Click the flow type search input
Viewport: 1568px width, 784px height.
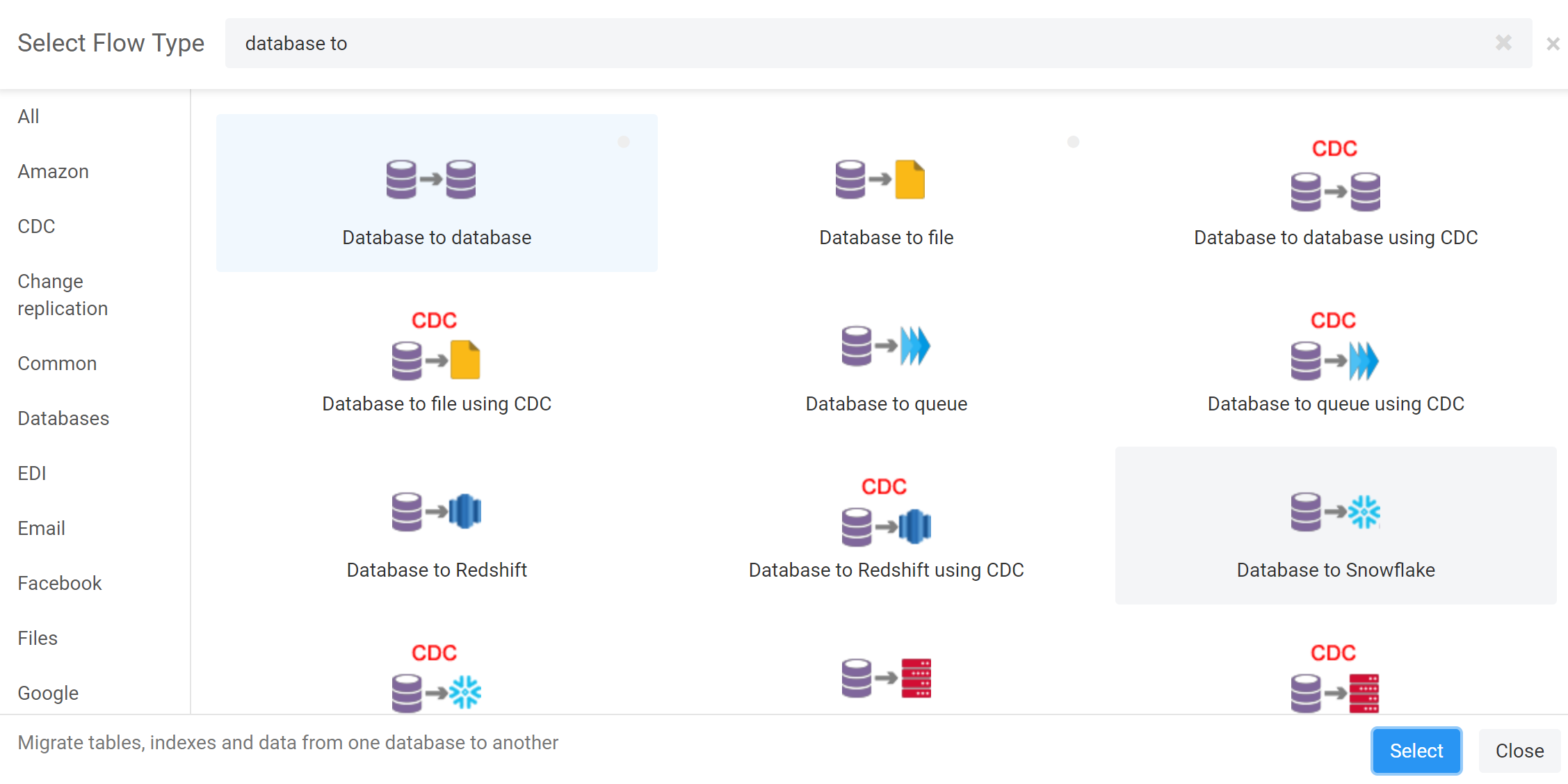click(834, 43)
